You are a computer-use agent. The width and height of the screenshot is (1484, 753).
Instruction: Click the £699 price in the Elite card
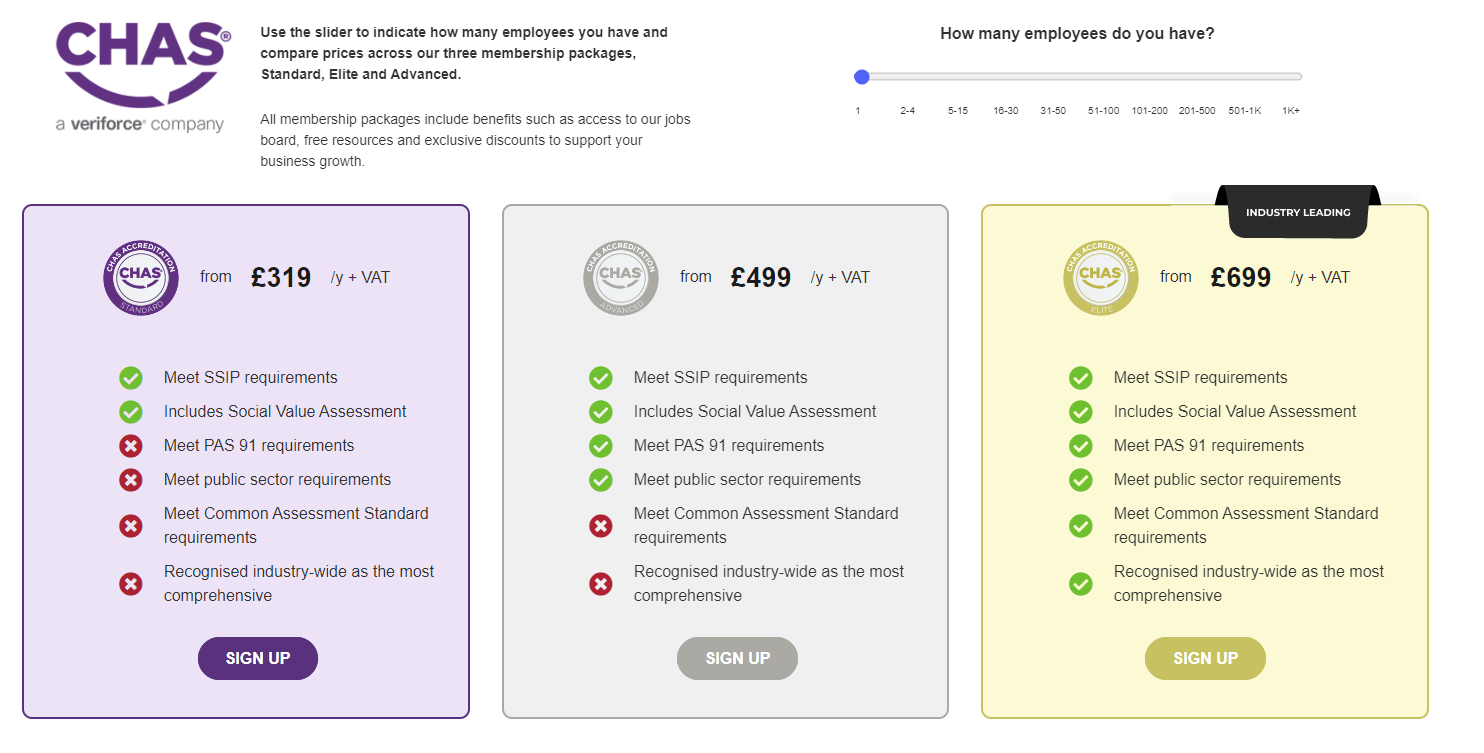1240,278
